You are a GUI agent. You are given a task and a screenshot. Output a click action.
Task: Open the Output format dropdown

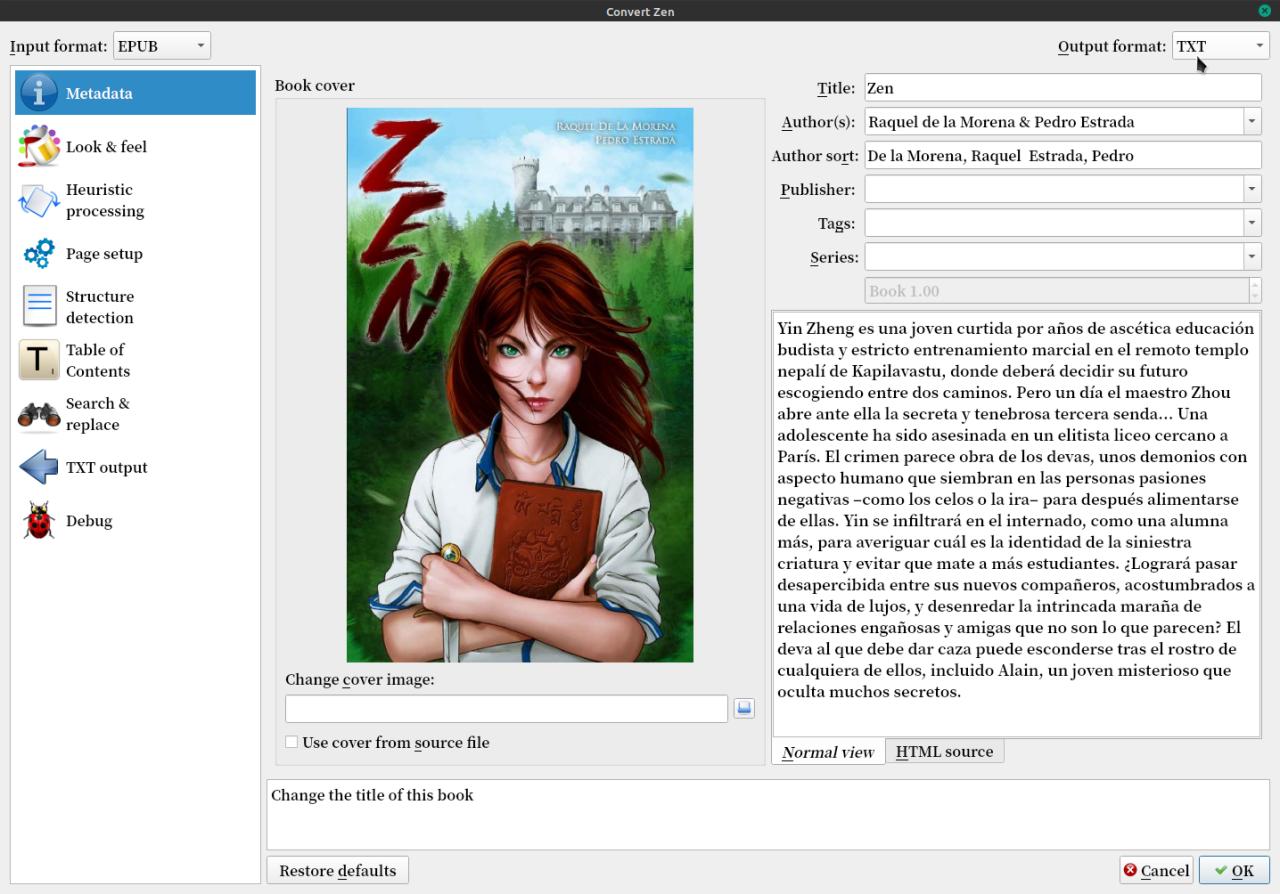(x=1221, y=46)
